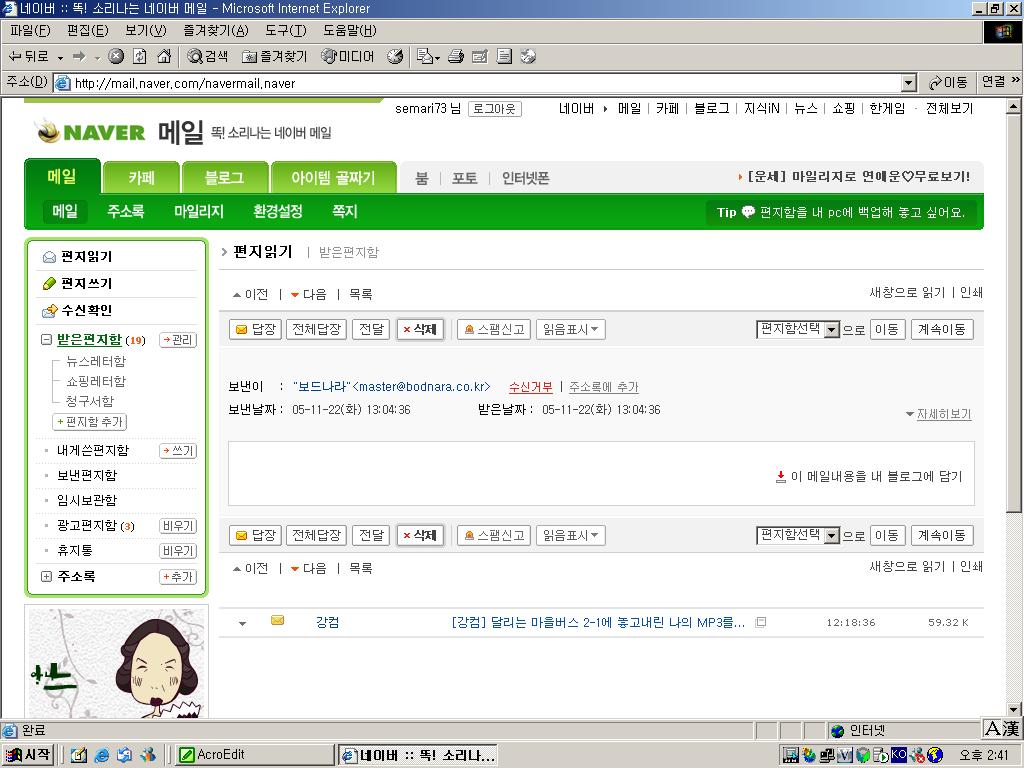Open 편지함선택 combo box above the sender details
The image size is (1024, 768).
pos(797,329)
